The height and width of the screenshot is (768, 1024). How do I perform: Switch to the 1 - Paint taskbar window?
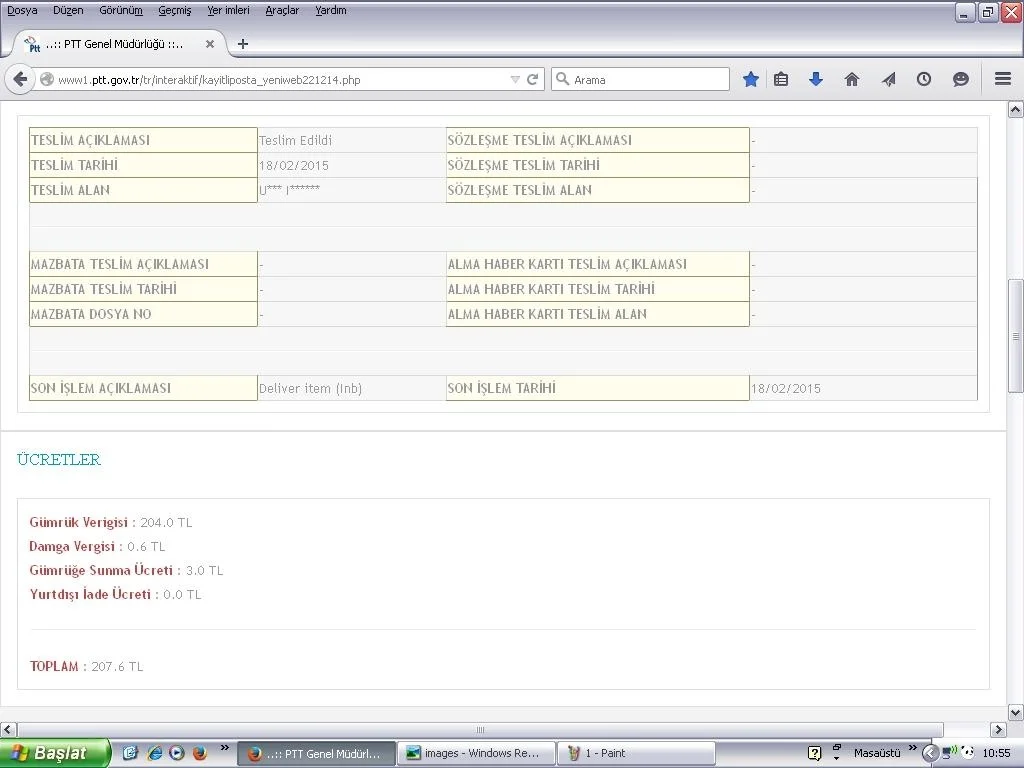(636, 753)
